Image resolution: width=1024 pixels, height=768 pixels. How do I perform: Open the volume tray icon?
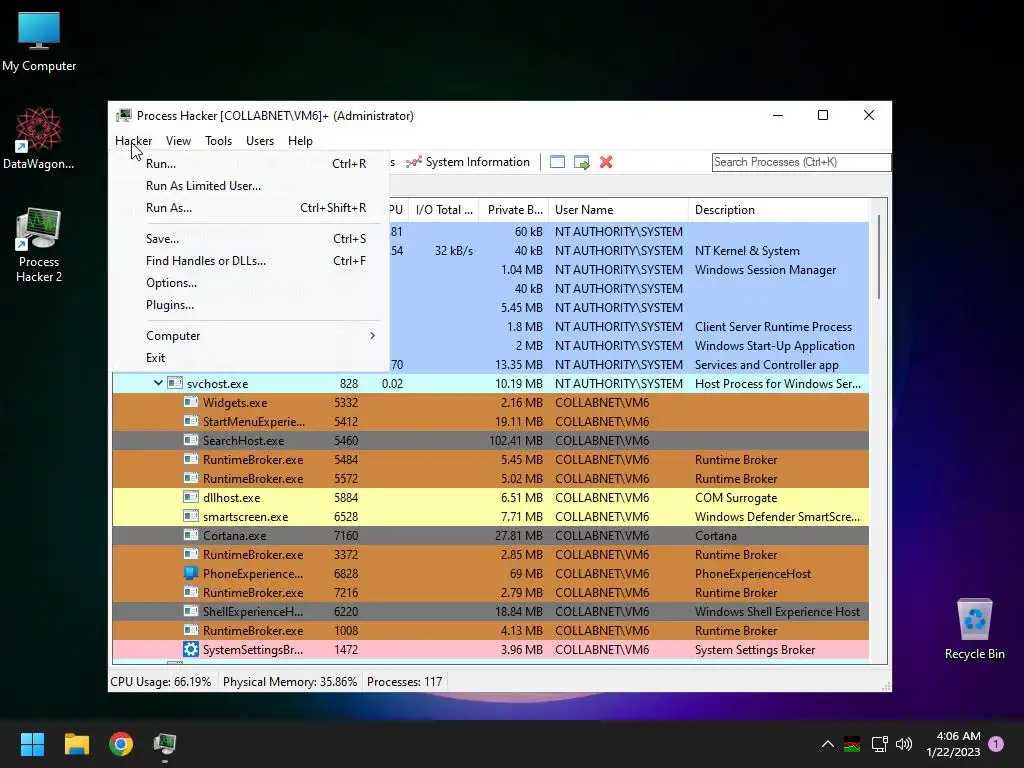pos(904,744)
